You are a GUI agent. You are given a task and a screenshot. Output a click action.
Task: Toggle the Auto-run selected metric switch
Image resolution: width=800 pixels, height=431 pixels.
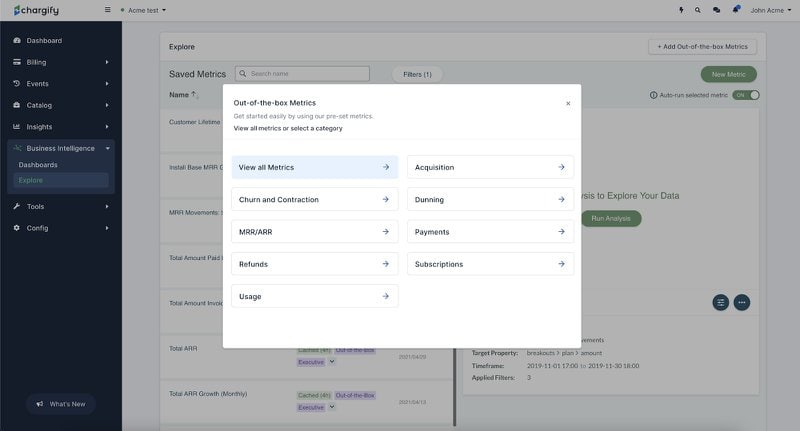click(746, 95)
